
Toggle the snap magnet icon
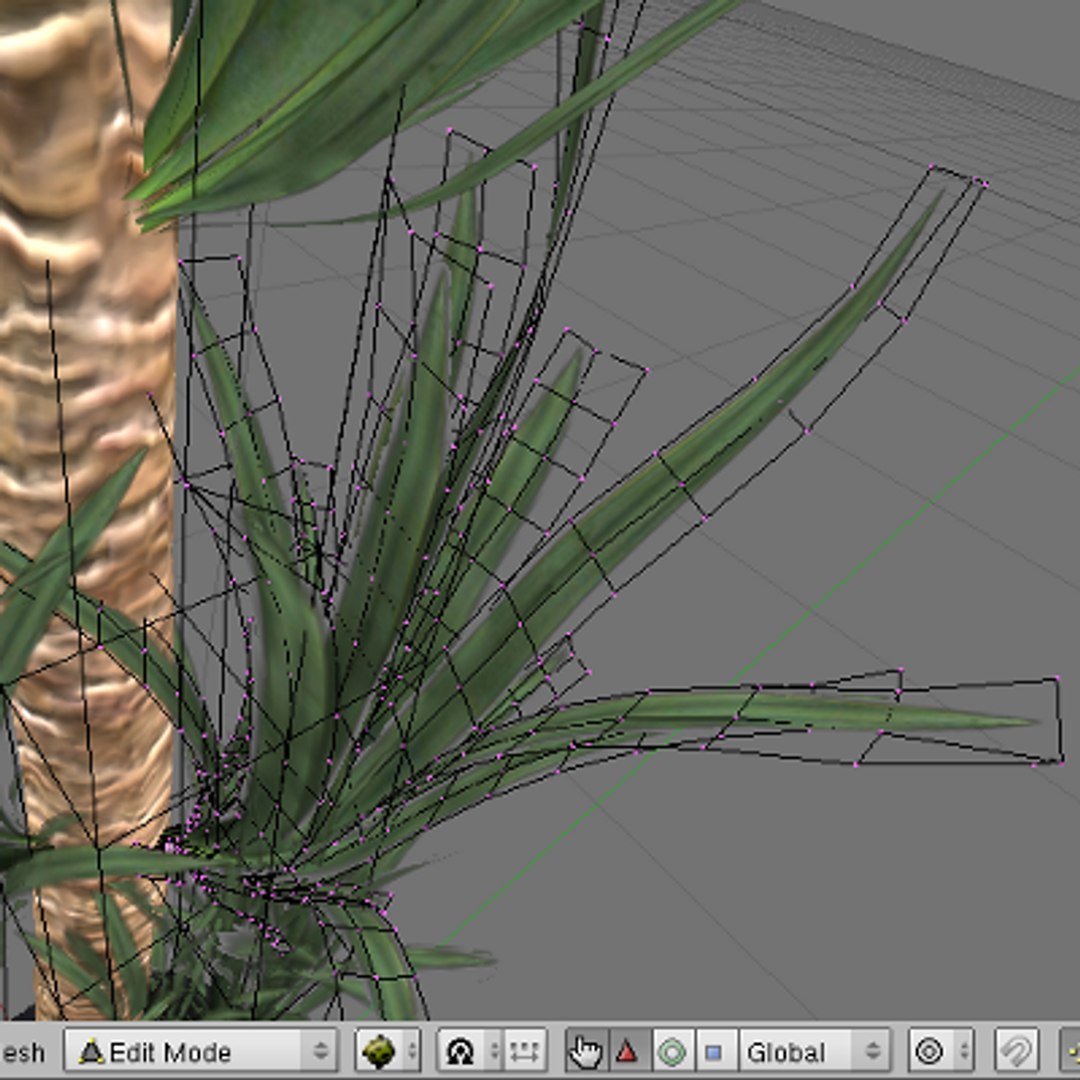[x=1017, y=1052]
